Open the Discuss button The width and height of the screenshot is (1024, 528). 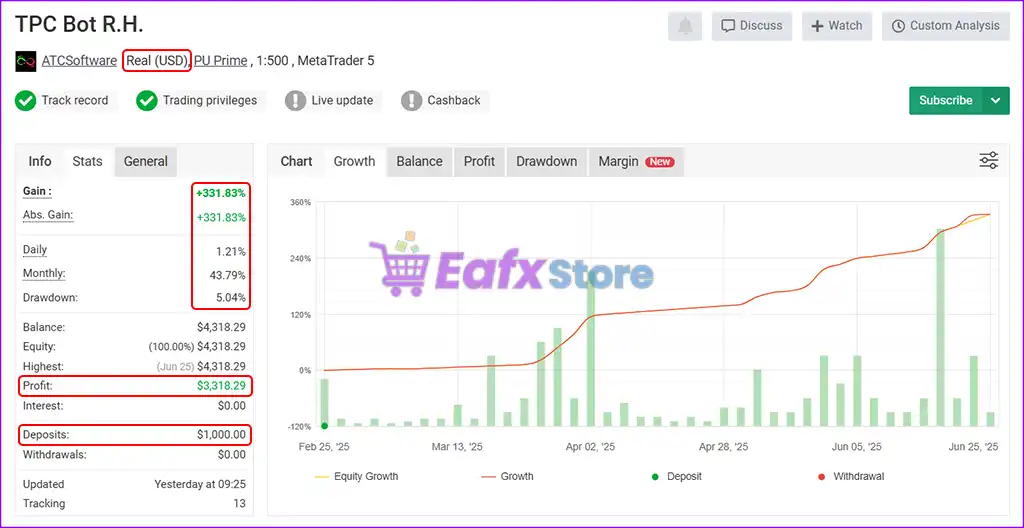752,26
